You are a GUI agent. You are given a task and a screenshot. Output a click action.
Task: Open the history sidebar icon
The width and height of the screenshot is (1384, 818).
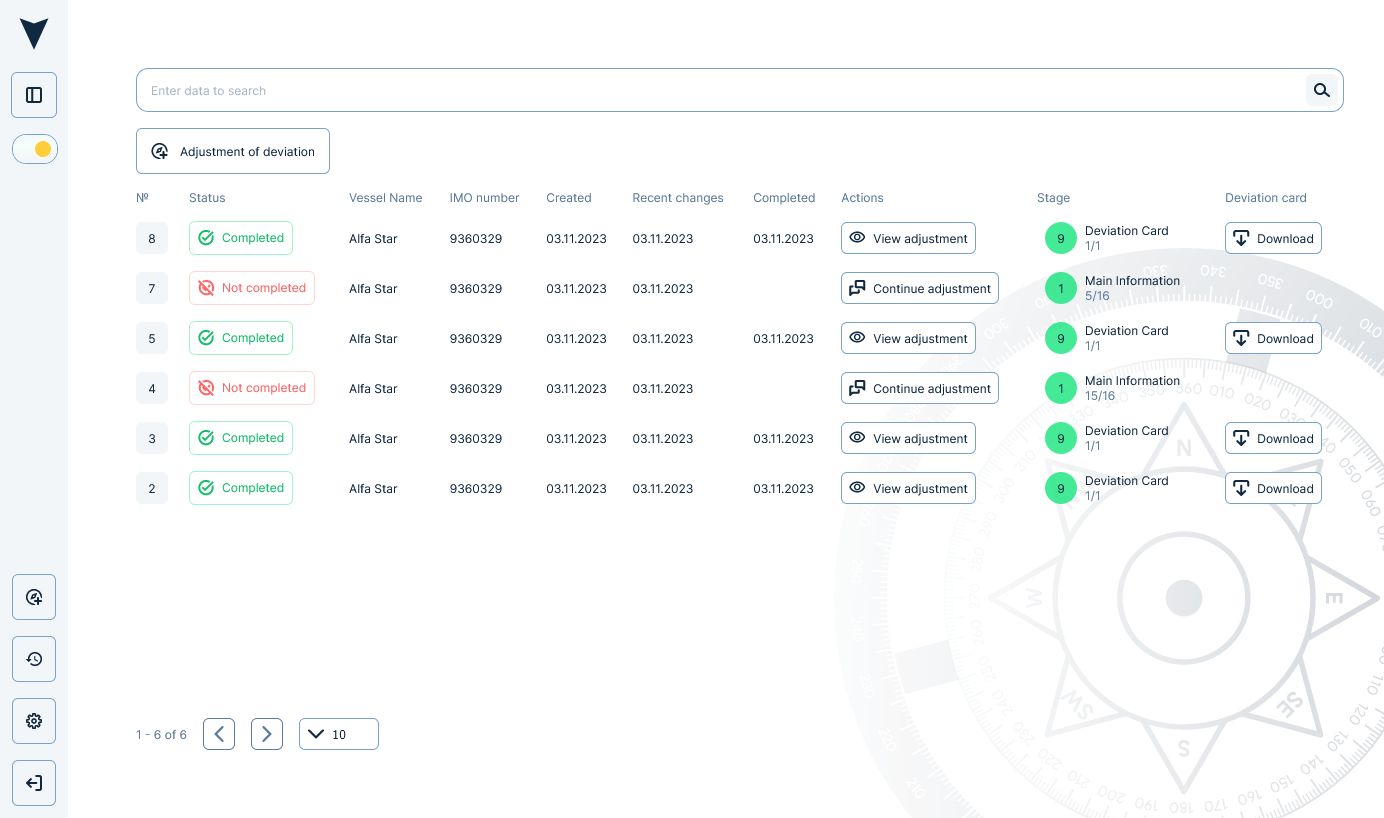coord(34,660)
